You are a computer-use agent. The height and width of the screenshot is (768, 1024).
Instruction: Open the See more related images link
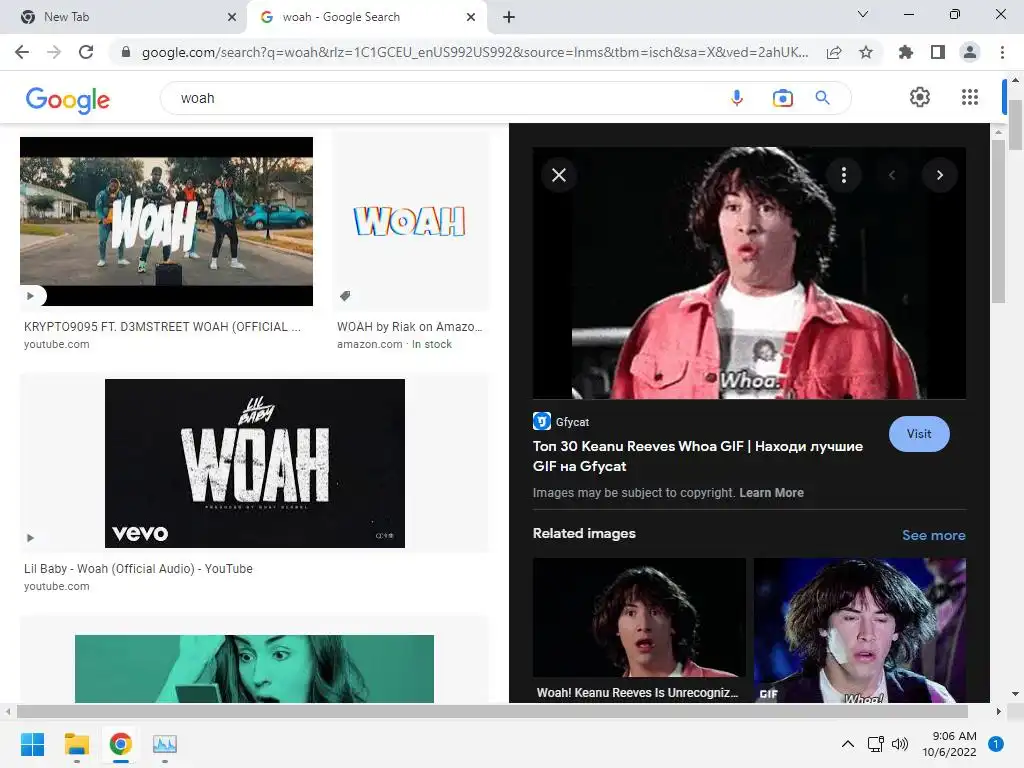933,535
